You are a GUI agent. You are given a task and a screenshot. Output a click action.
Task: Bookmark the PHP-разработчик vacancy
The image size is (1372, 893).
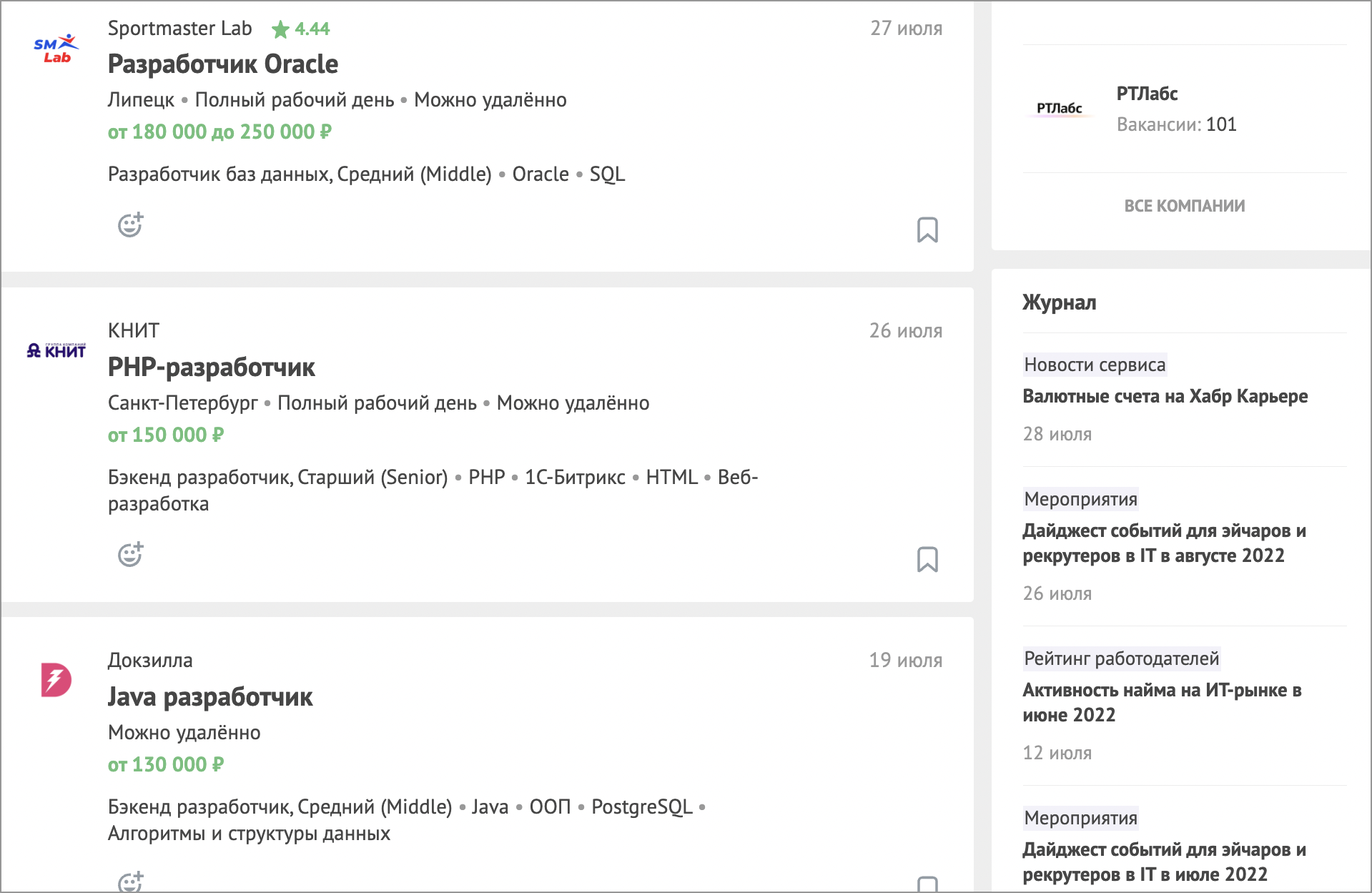point(927,559)
